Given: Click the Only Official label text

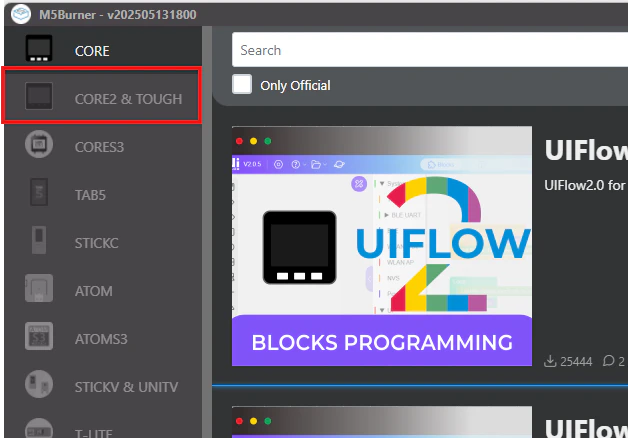Looking at the screenshot, I should coord(295,85).
